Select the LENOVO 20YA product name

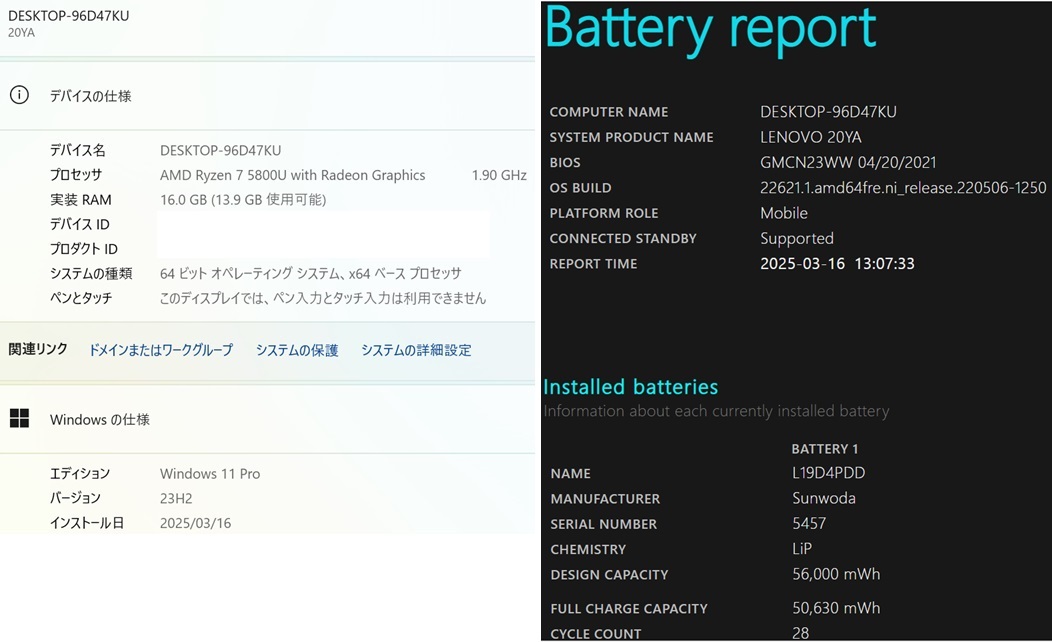[810, 137]
